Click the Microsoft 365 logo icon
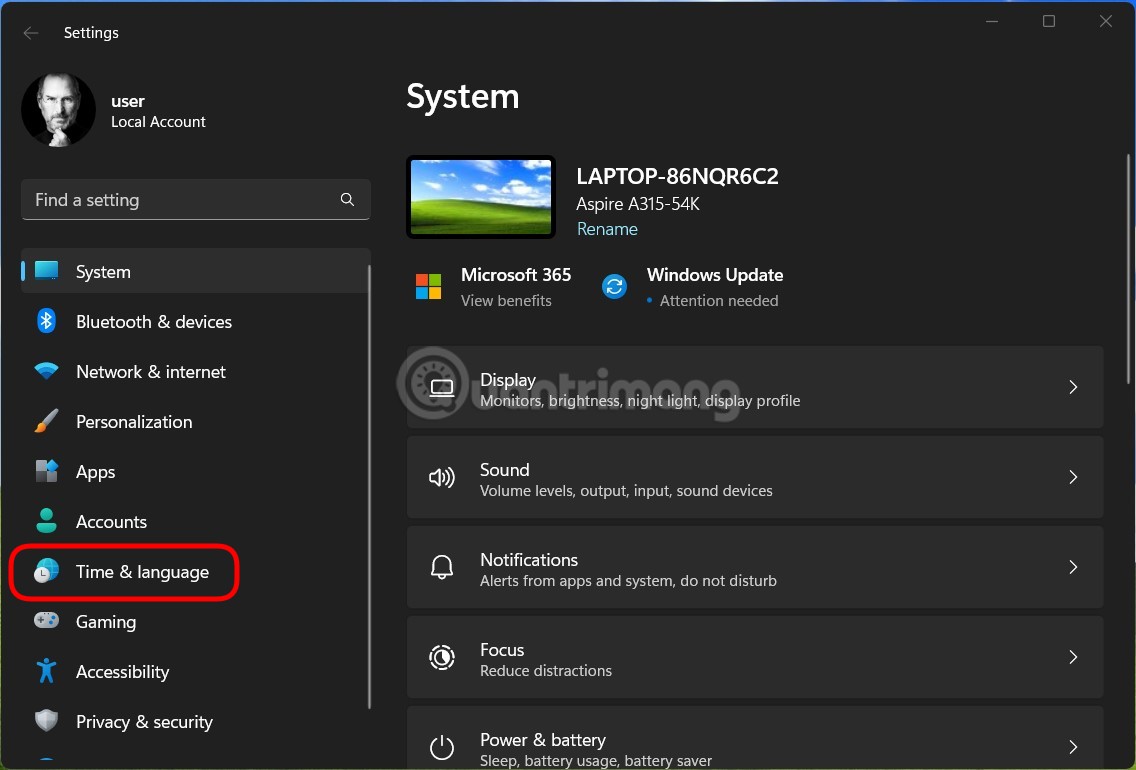 click(428, 286)
